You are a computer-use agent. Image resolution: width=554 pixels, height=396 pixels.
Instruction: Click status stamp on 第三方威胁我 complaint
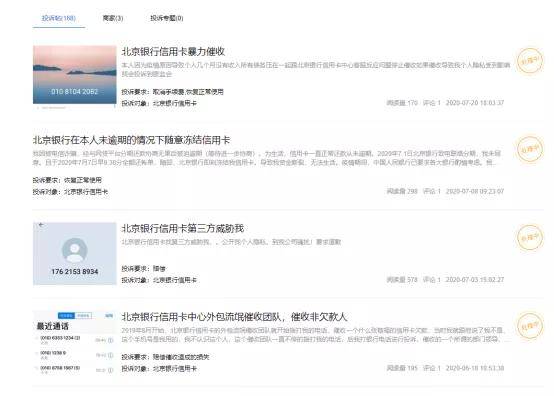pyautogui.click(x=530, y=237)
